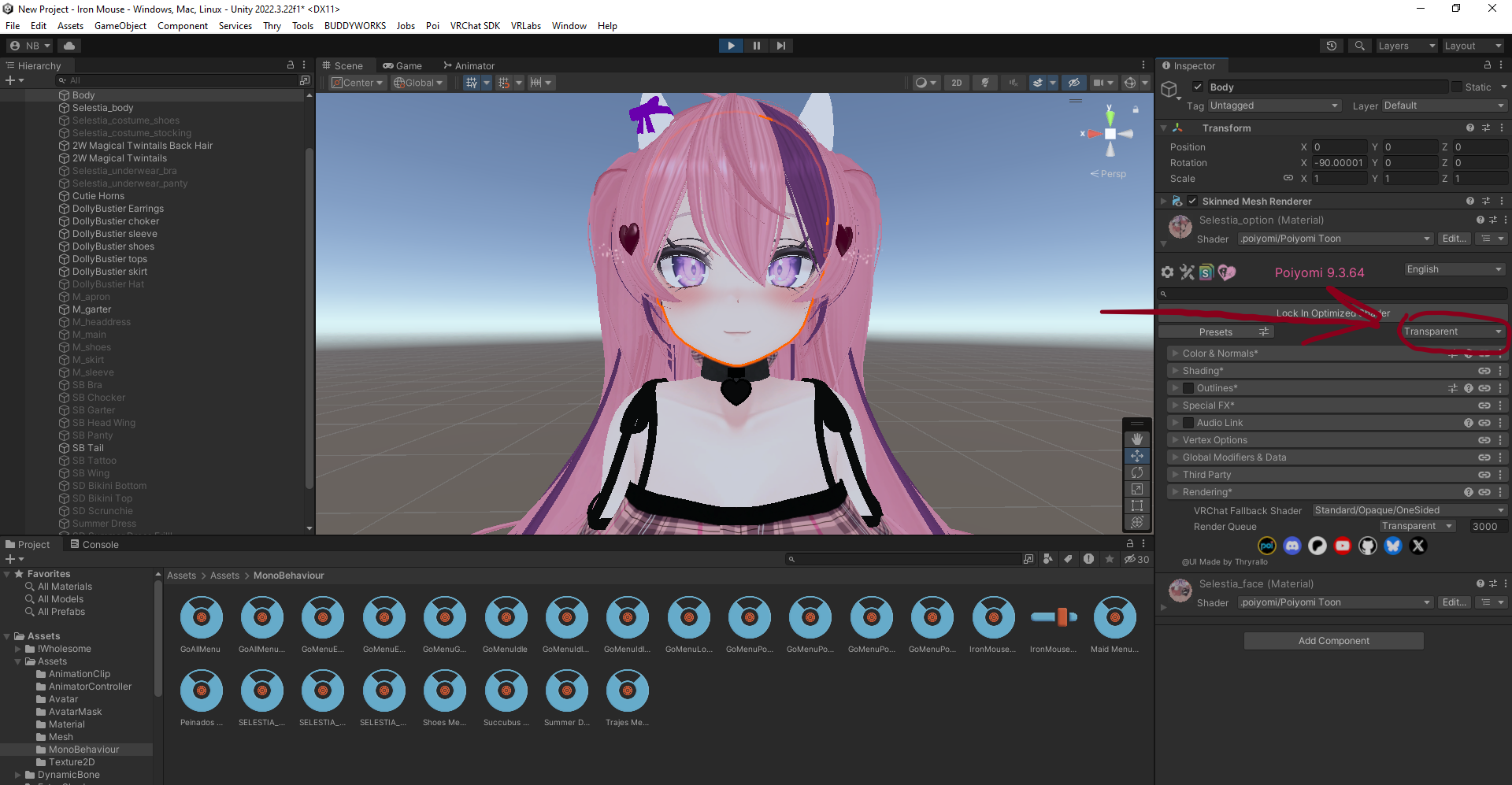Enable the Outlines checkbox
1512x785 pixels.
(1188, 388)
